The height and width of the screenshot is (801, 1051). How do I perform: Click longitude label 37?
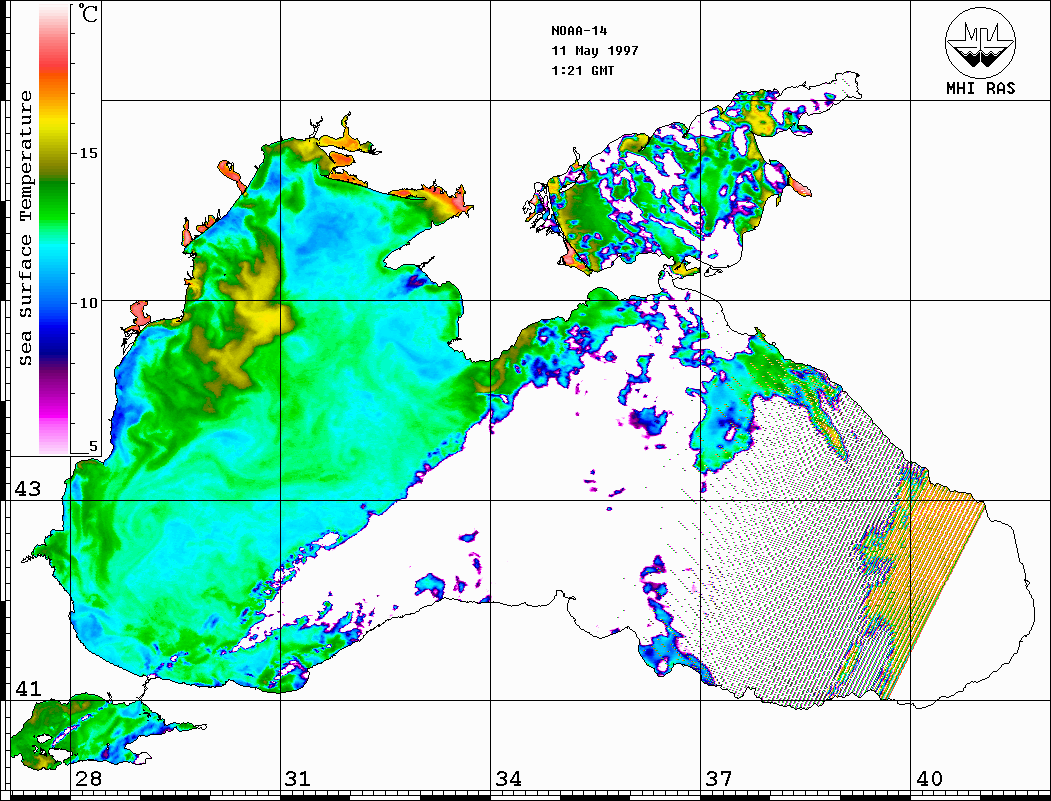(718, 779)
